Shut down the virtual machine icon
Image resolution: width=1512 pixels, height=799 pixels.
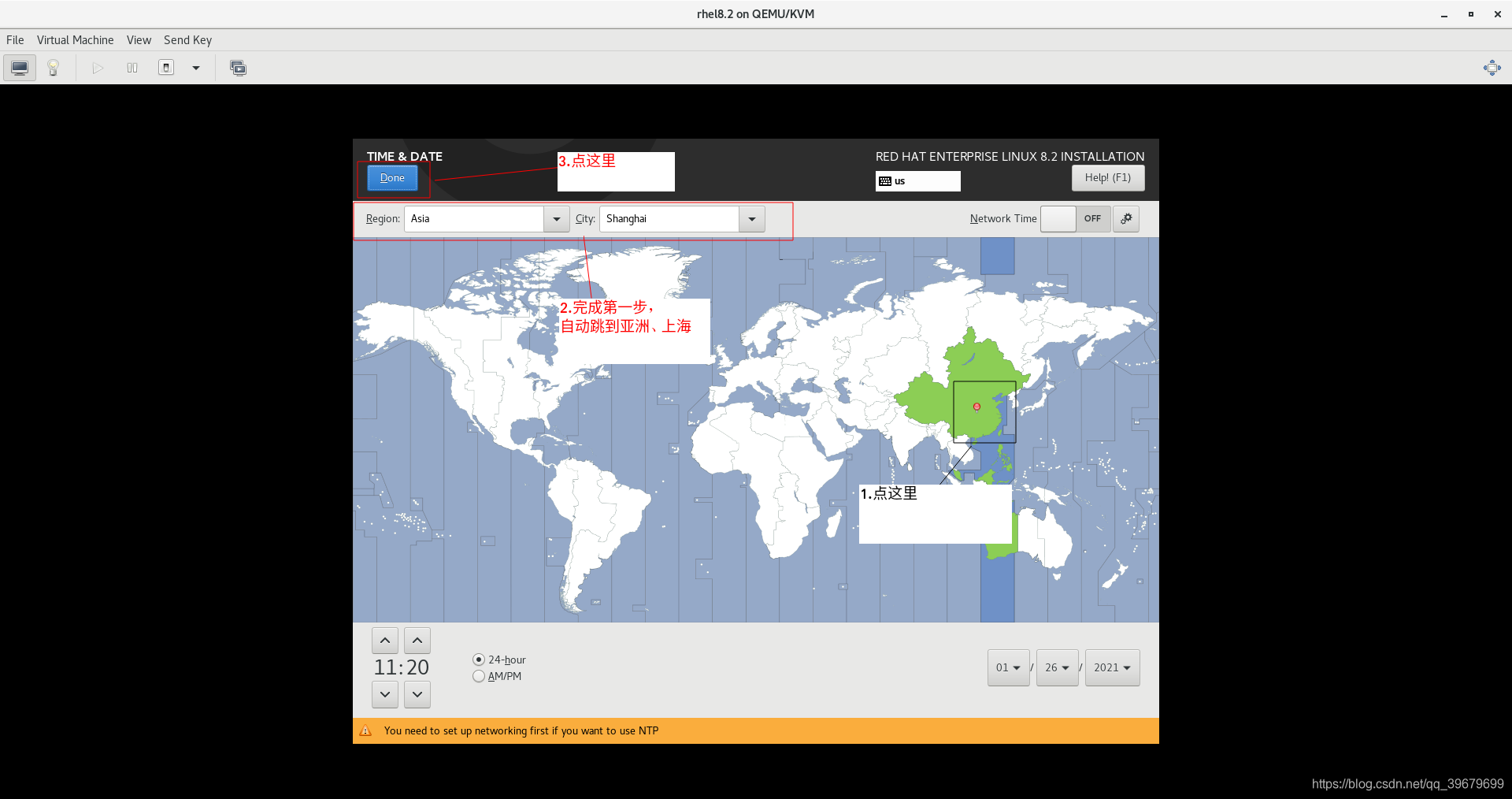click(166, 68)
